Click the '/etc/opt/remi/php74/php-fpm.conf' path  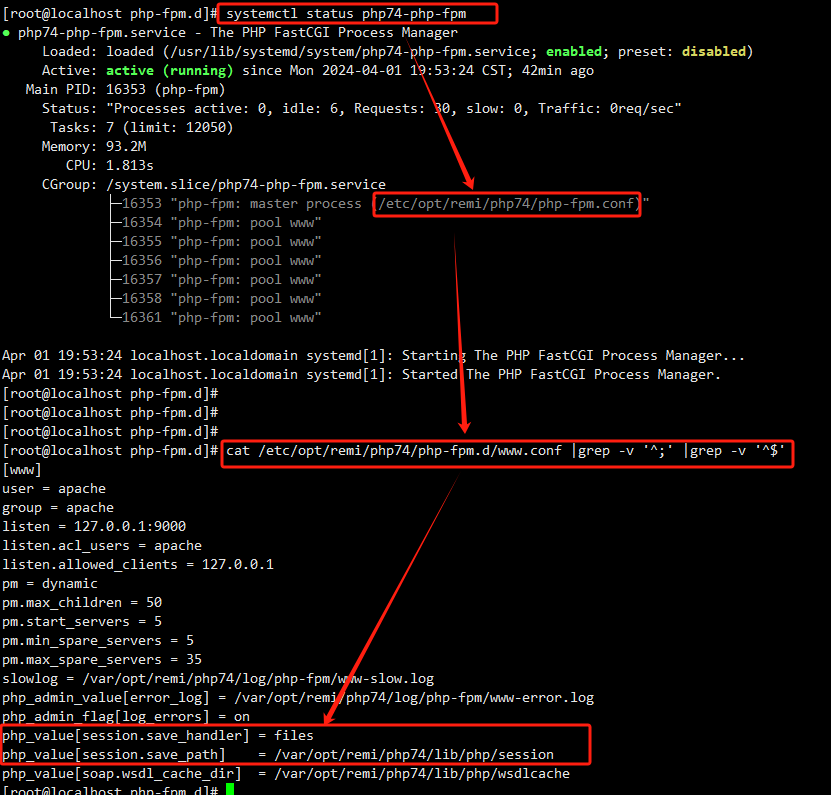[x=506, y=204]
